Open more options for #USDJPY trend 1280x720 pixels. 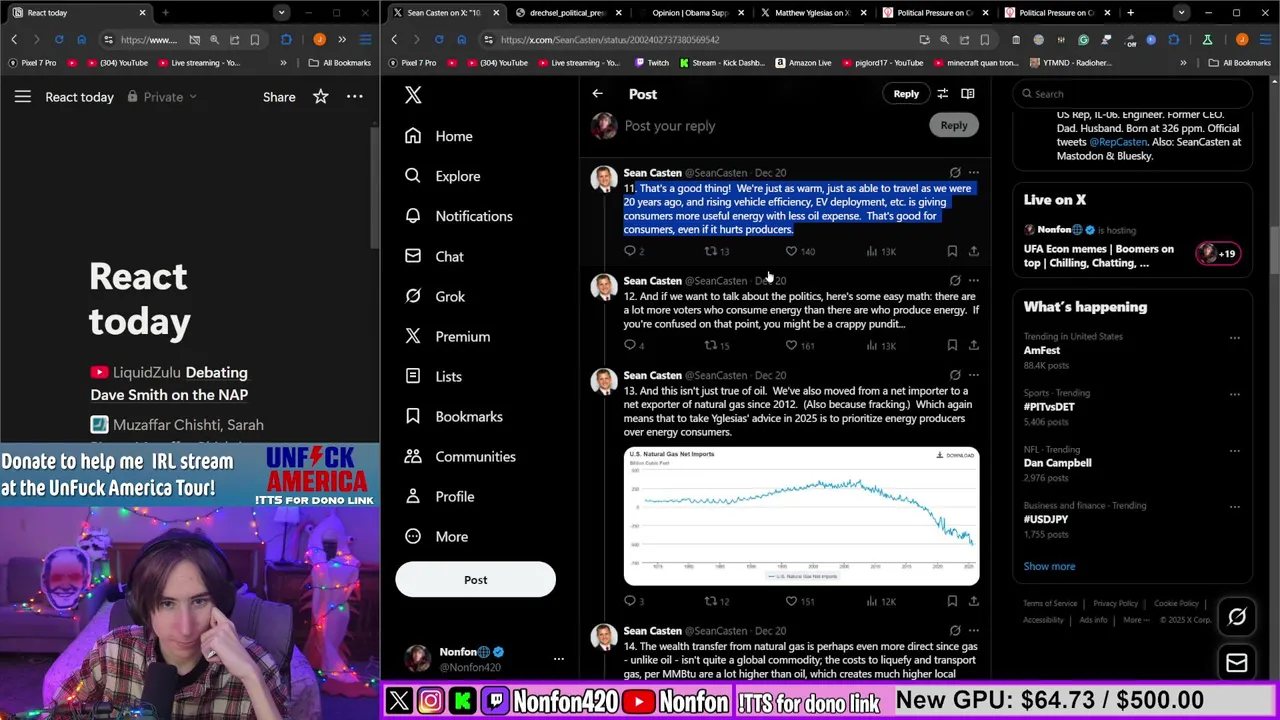[x=1234, y=507]
